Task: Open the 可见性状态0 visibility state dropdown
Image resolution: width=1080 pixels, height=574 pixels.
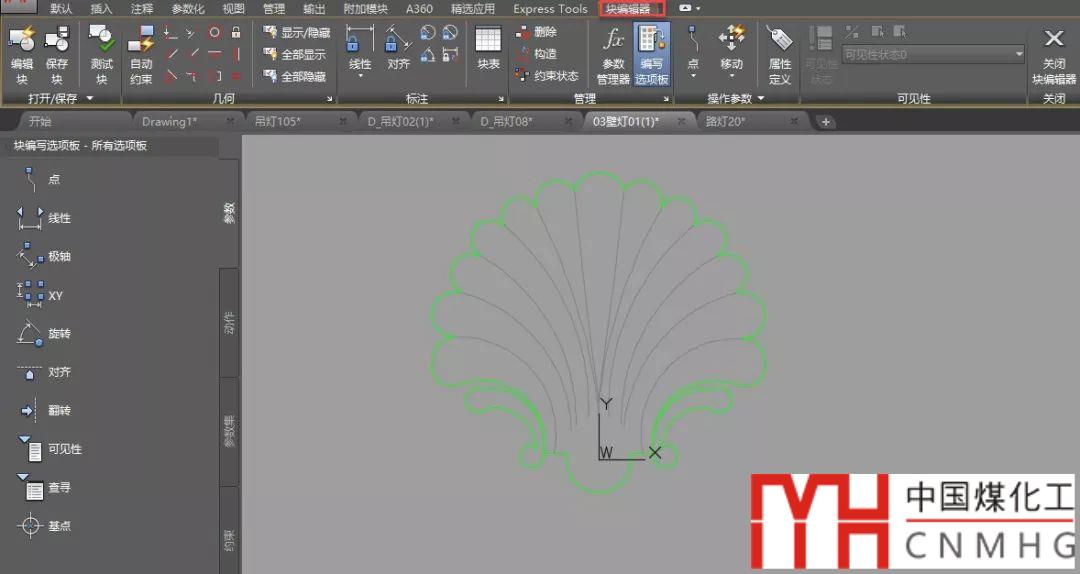Action: click(x=933, y=54)
